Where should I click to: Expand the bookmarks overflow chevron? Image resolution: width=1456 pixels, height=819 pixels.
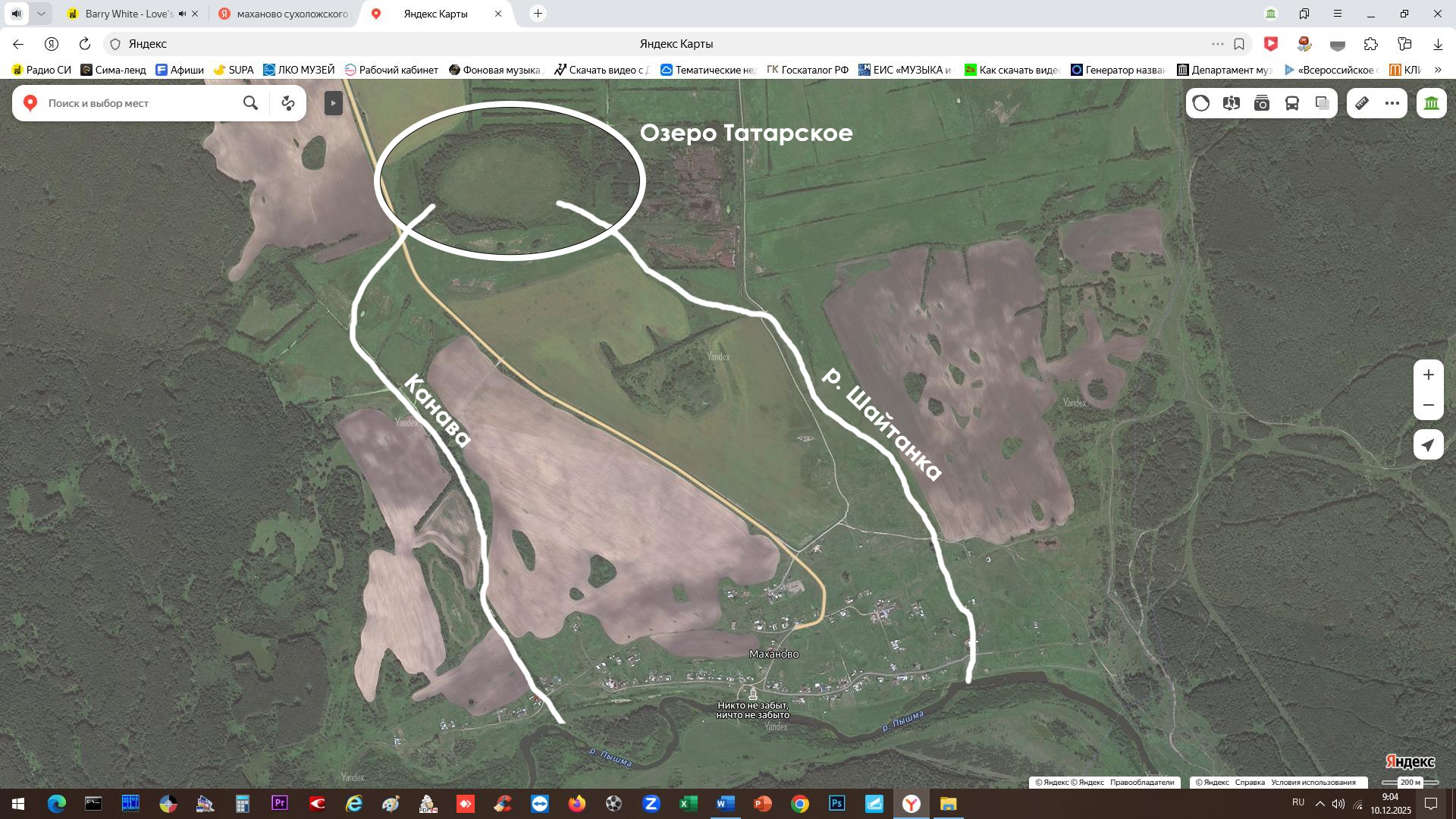(x=1438, y=70)
